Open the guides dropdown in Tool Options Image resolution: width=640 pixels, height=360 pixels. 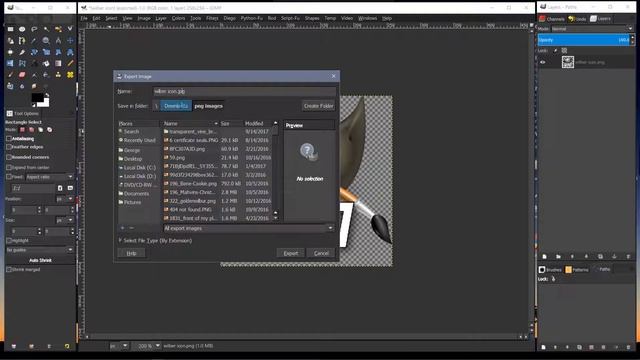pos(40,250)
